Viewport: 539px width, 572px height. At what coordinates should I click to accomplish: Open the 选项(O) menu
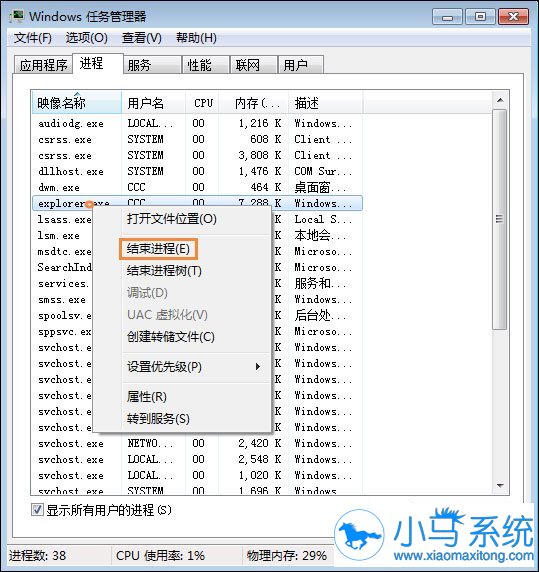click(86, 38)
